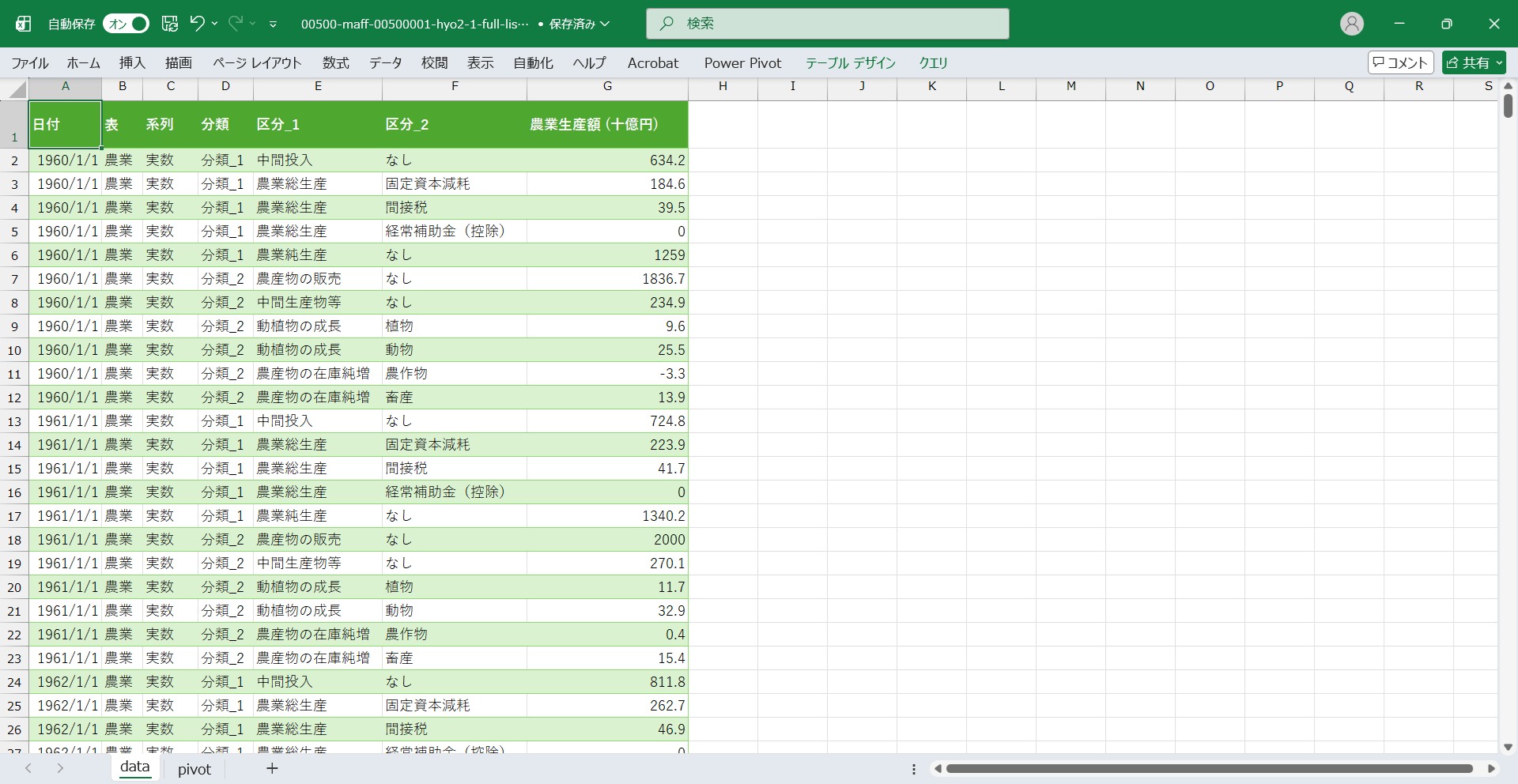The width and height of the screenshot is (1518, 784).
Task: Click next sheet navigation arrow
Action: pyautogui.click(x=60, y=768)
